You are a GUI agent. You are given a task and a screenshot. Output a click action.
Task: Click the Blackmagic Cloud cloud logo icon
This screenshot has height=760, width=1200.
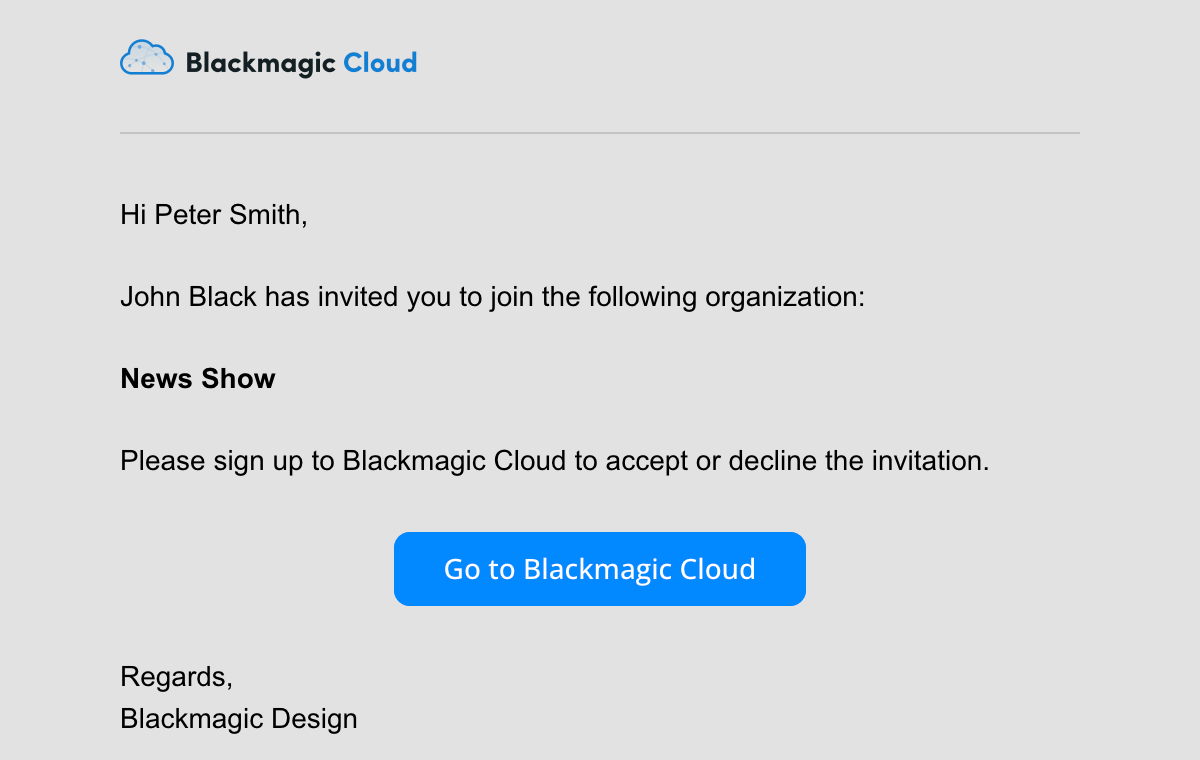click(x=148, y=58)
